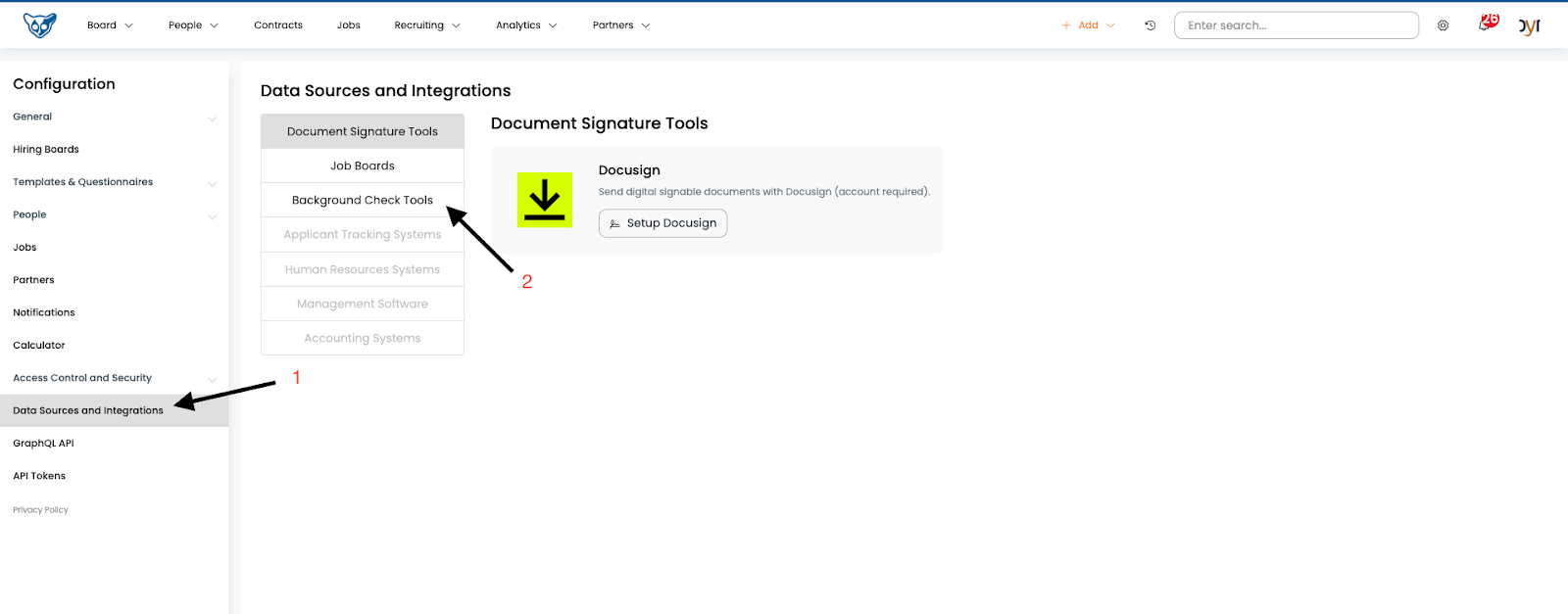This screenshot has width=1568, height=614.
Task: Open settings gear icon in top bar
Action: click(1443, 25)
